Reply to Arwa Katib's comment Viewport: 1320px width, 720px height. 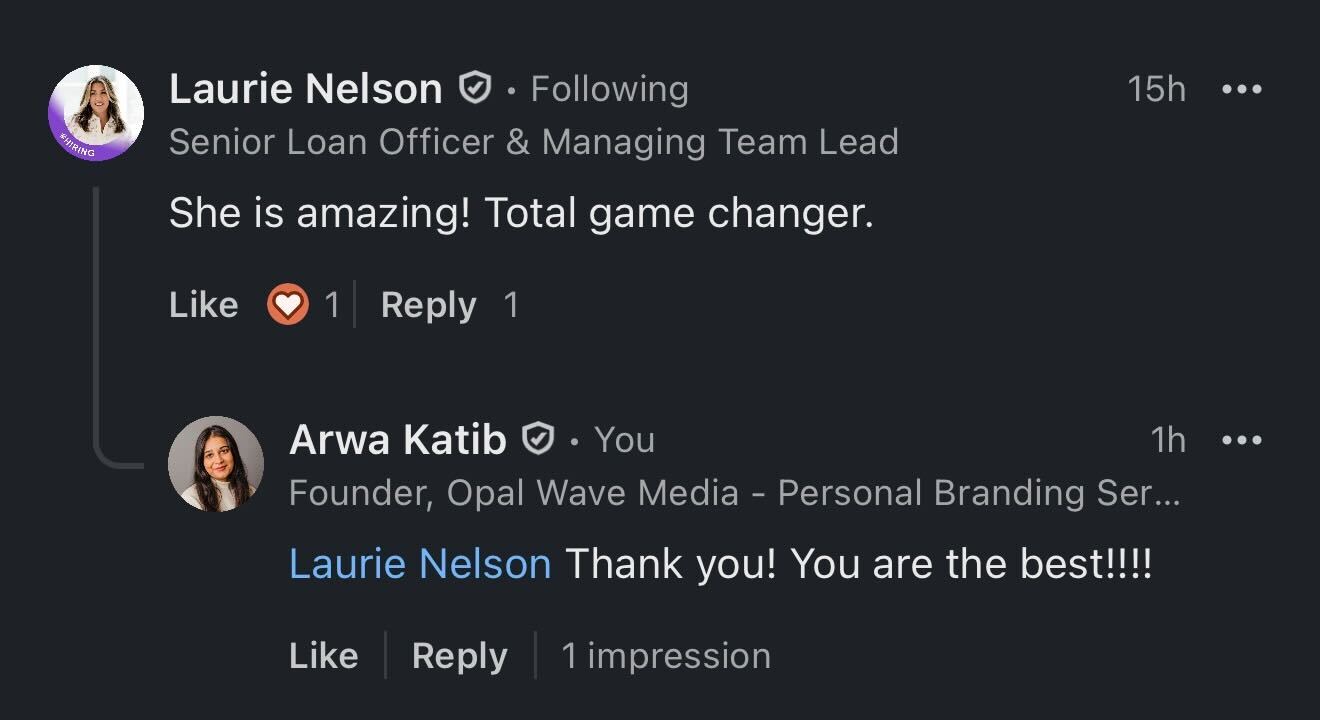point(459,656)
